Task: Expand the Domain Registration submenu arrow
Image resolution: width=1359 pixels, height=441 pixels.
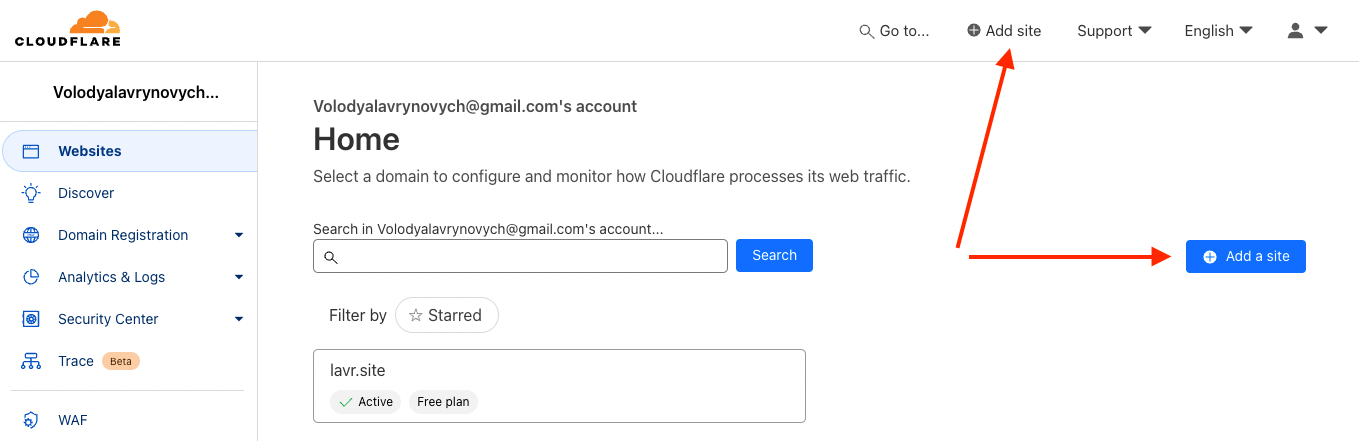Action: tap(239, 235)
